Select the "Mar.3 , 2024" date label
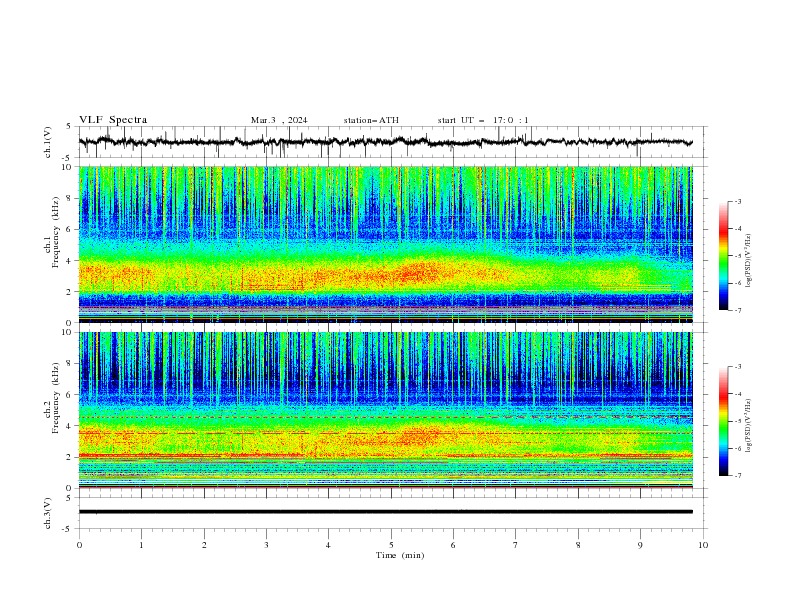The image size is (792, 612). coord(279,120)
